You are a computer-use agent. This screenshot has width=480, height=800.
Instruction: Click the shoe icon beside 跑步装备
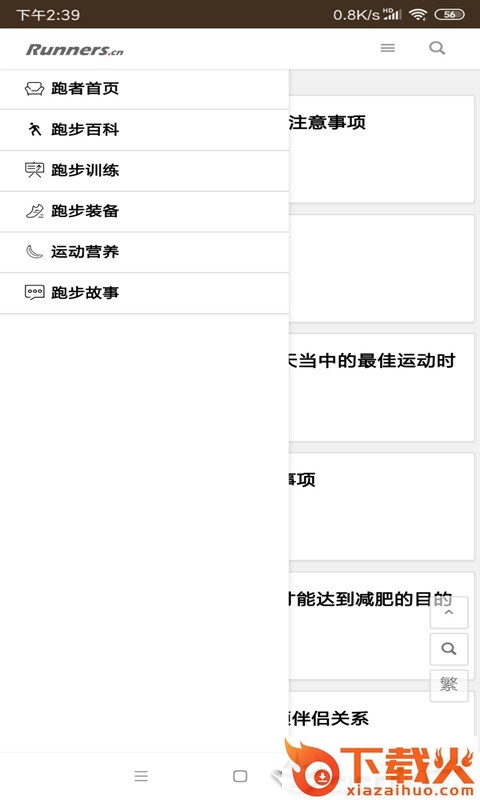click(x=34, y=211)
